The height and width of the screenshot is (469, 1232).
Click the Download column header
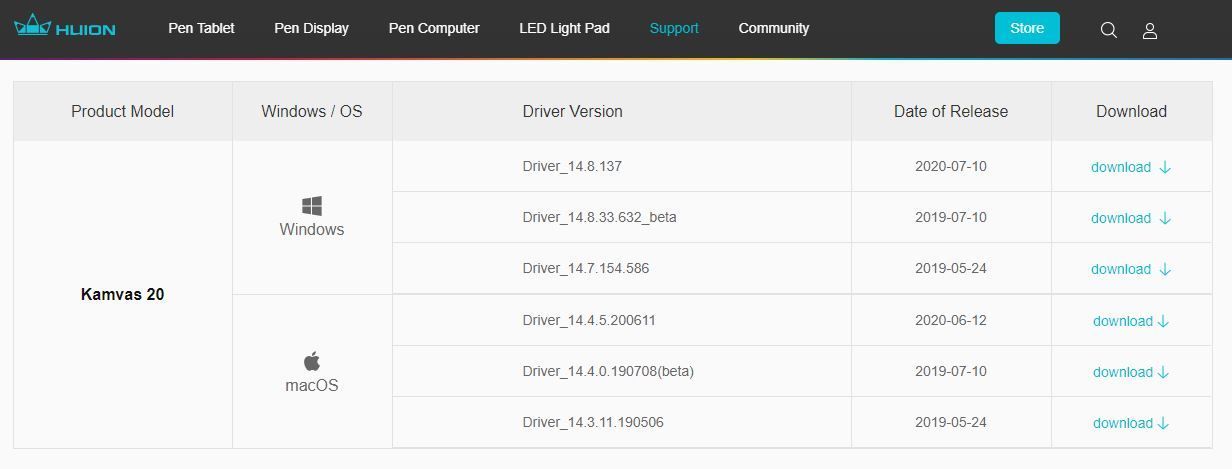pos(1131,111)
